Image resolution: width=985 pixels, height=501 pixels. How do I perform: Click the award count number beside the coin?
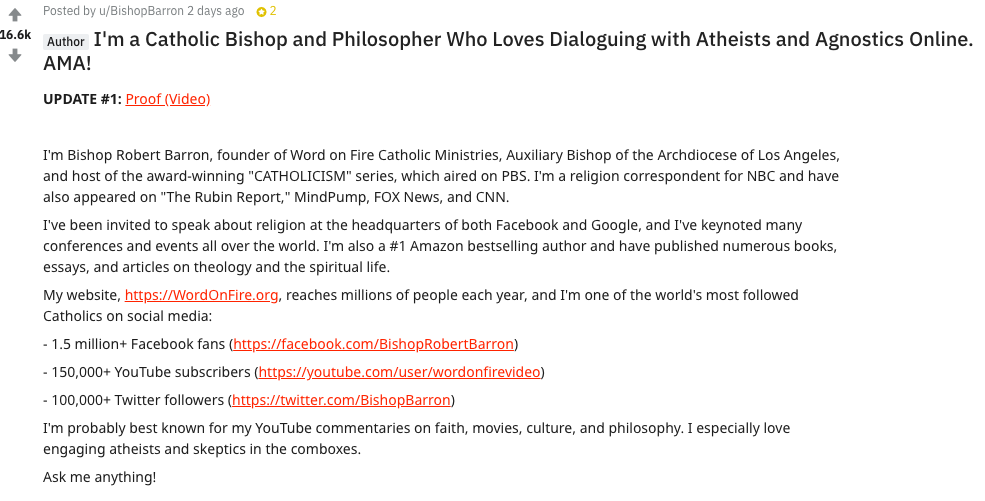click(273, 11)
